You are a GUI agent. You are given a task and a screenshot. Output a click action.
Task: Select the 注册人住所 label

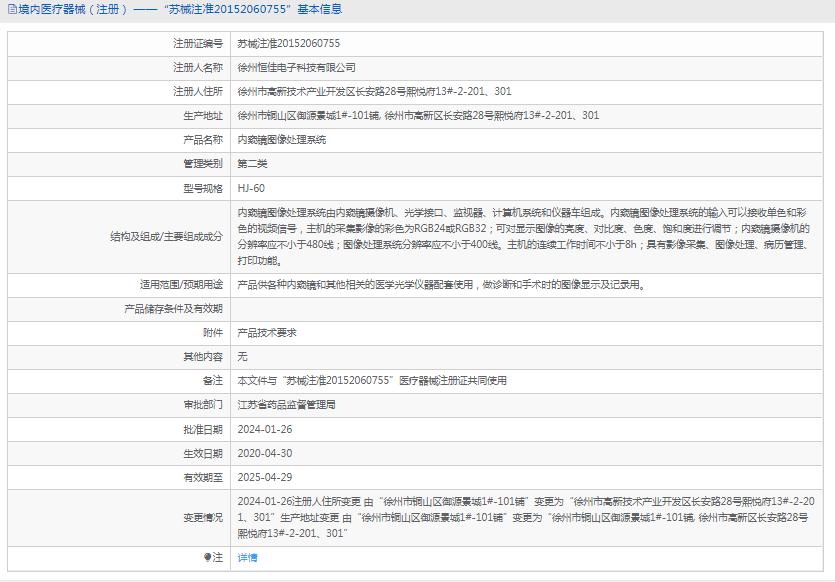198,92
